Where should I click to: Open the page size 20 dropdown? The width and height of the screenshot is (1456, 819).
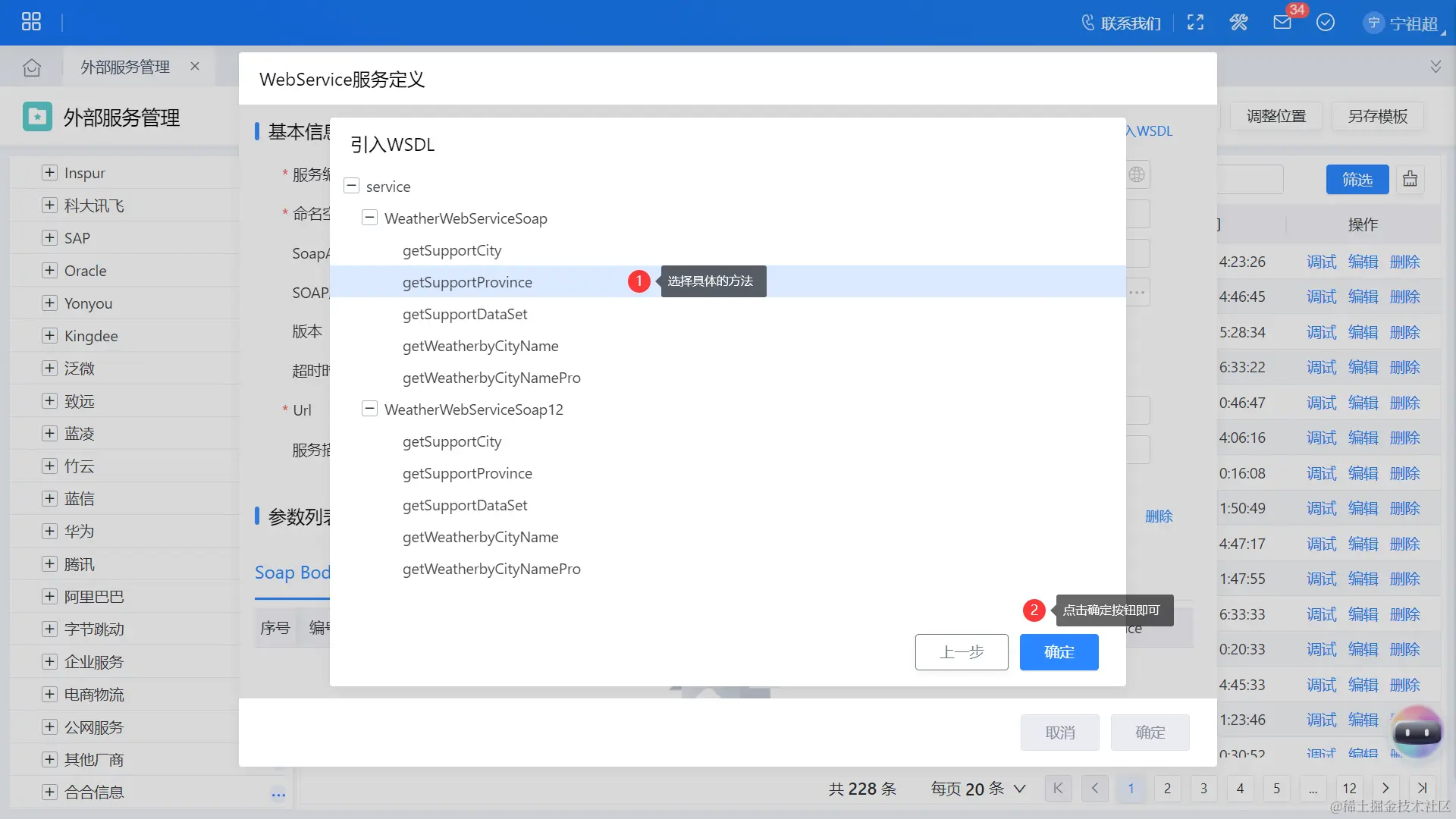pos(978,789)
